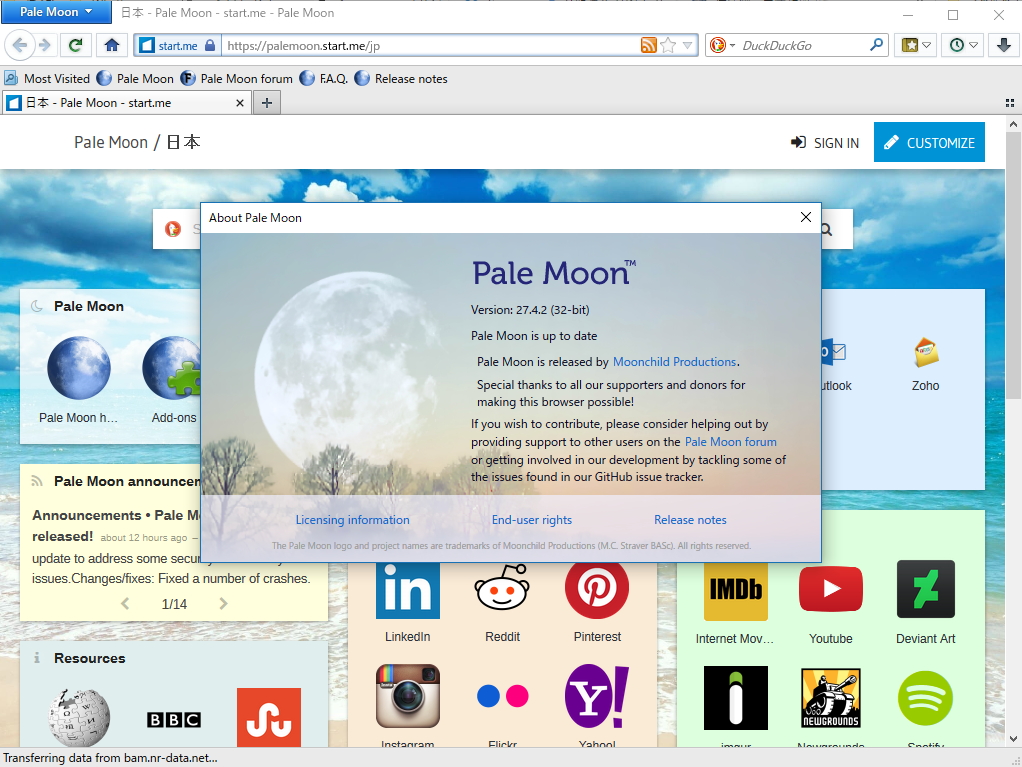The width and height of the screenshot is (1022, 767).
Task: Open the Add-ons shortcut
Action: (172, 368)
